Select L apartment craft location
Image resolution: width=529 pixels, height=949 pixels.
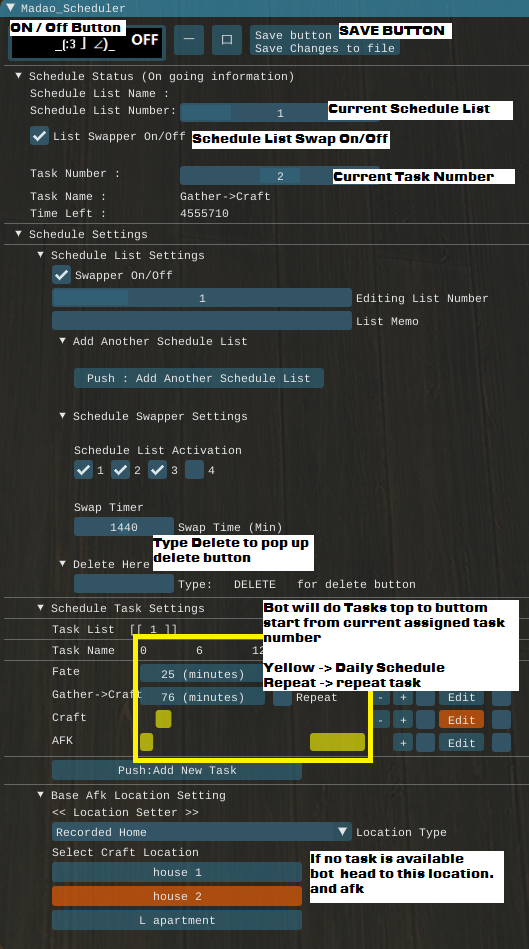click(177, 920)
